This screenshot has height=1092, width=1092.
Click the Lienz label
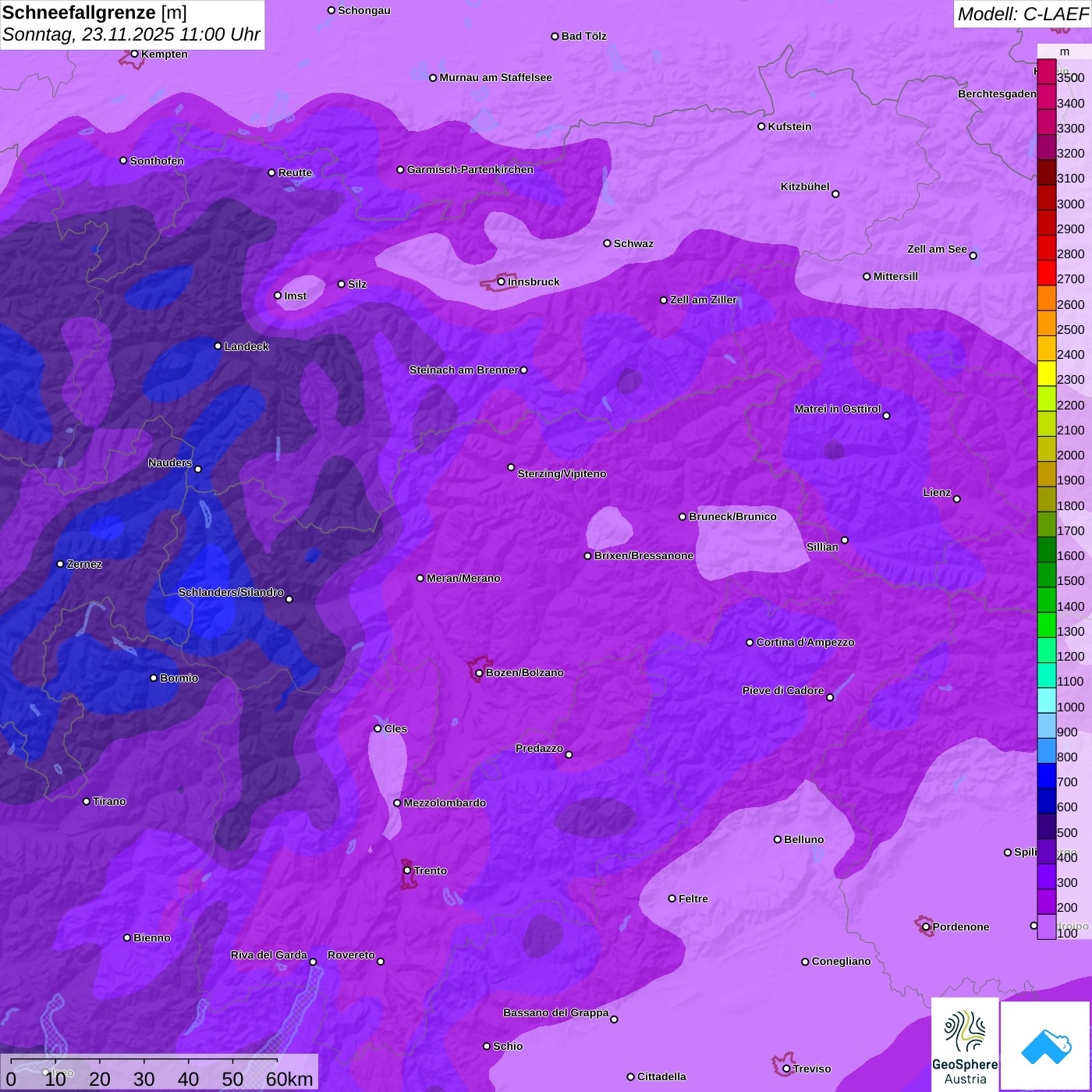[x=937, y=492]
